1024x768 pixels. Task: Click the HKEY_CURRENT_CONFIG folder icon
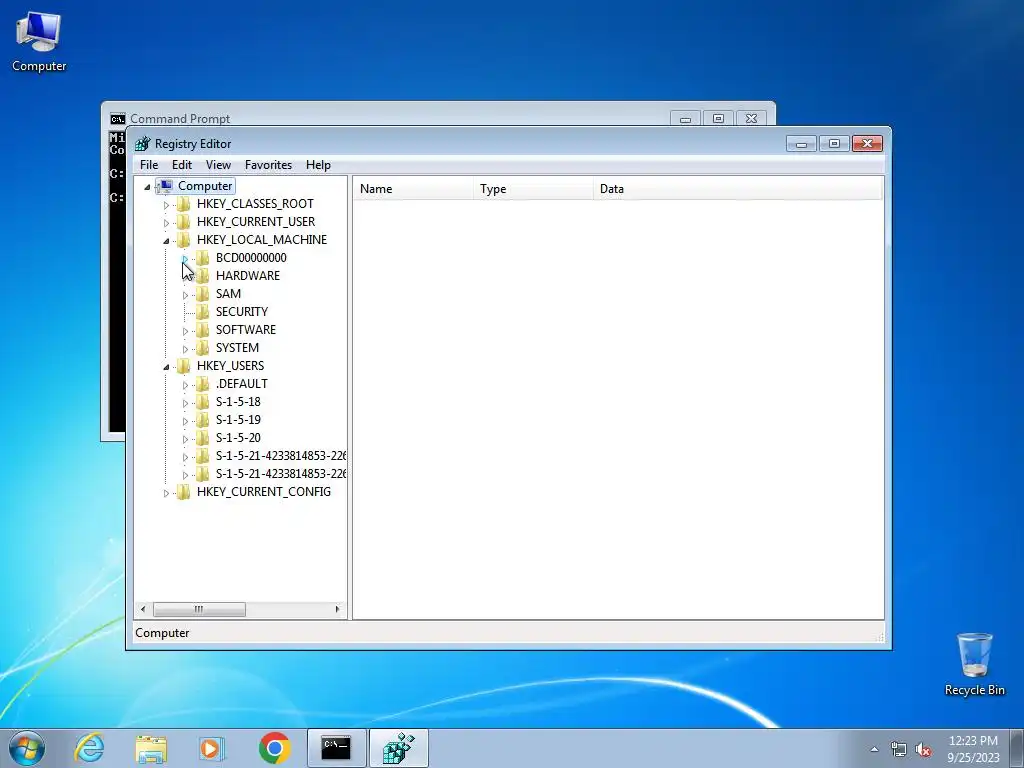point(184,492)
